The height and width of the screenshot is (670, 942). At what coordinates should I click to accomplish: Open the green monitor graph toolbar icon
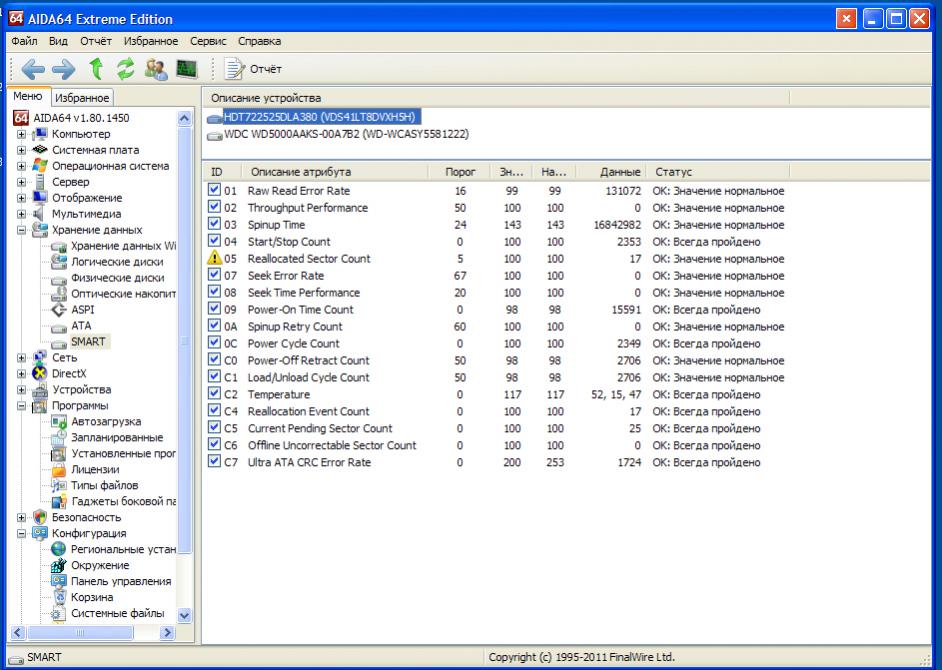186,68
